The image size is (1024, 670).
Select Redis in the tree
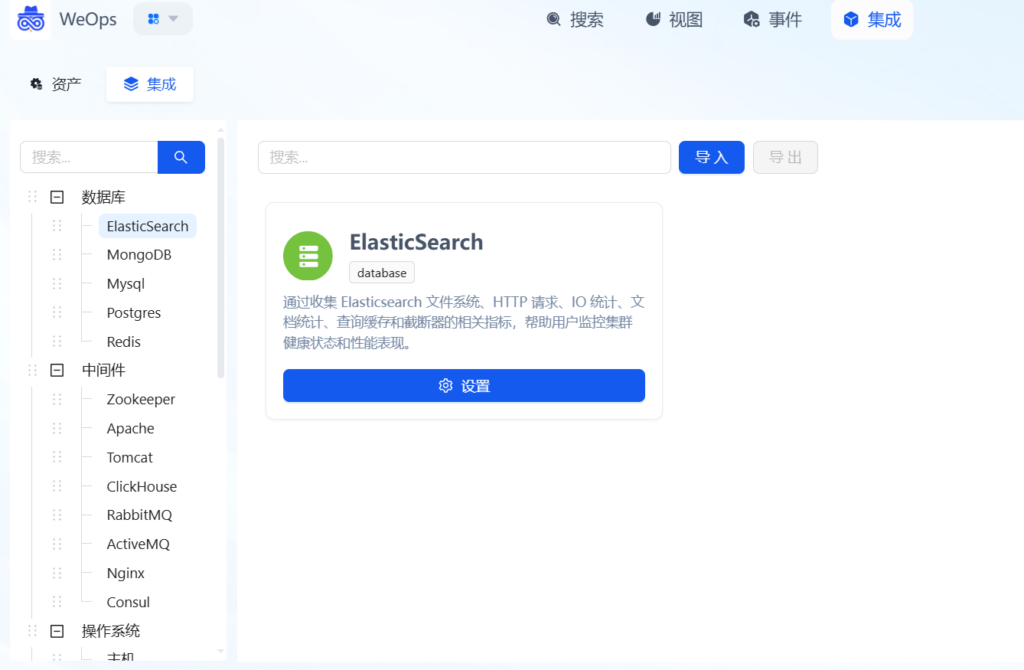tap(123, 342)
